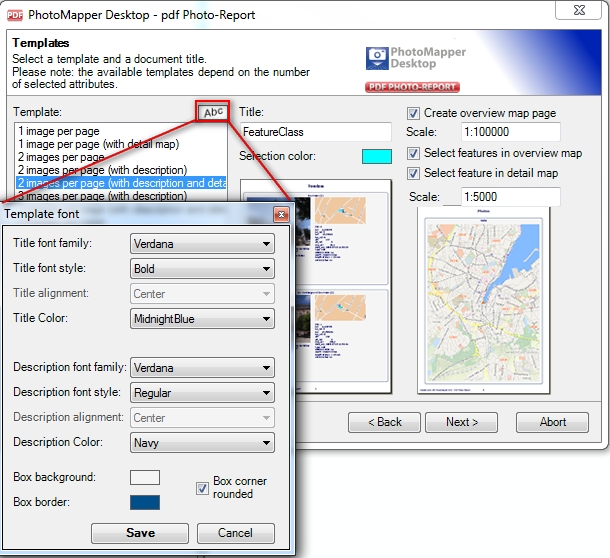Click the Save button

click(x=140, y=533)
